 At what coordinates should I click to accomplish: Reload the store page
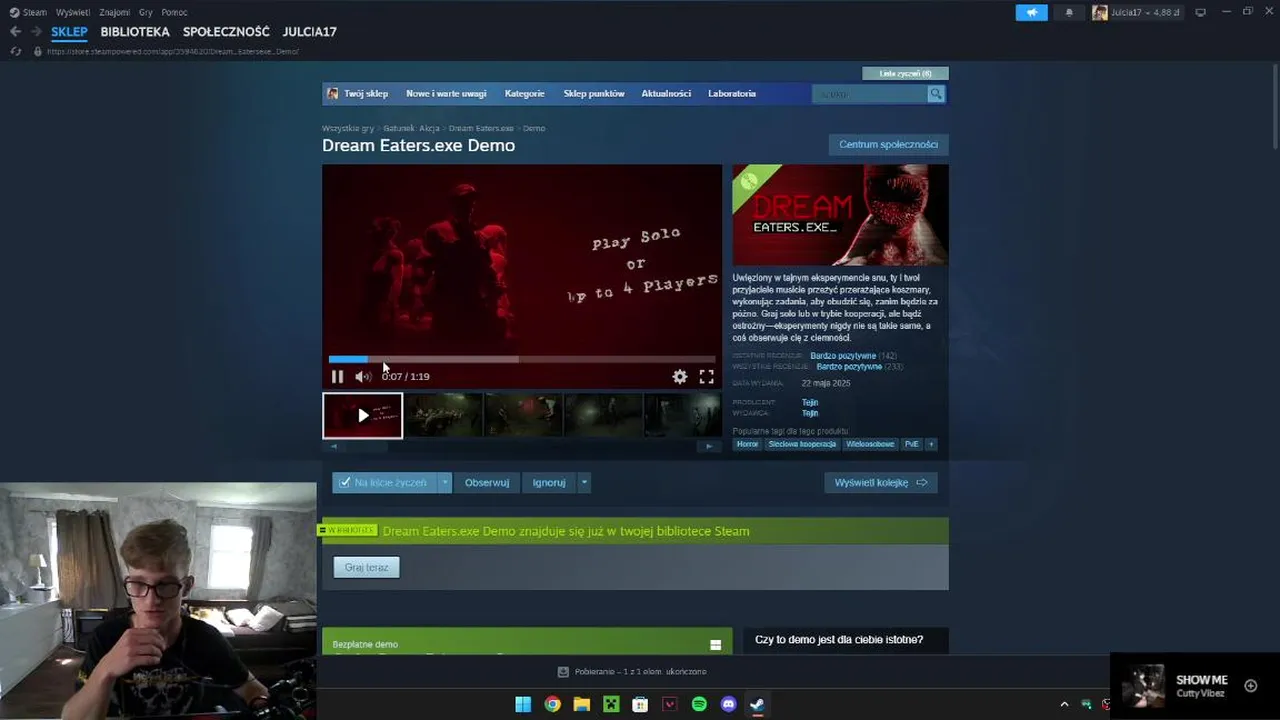point(15,51)
